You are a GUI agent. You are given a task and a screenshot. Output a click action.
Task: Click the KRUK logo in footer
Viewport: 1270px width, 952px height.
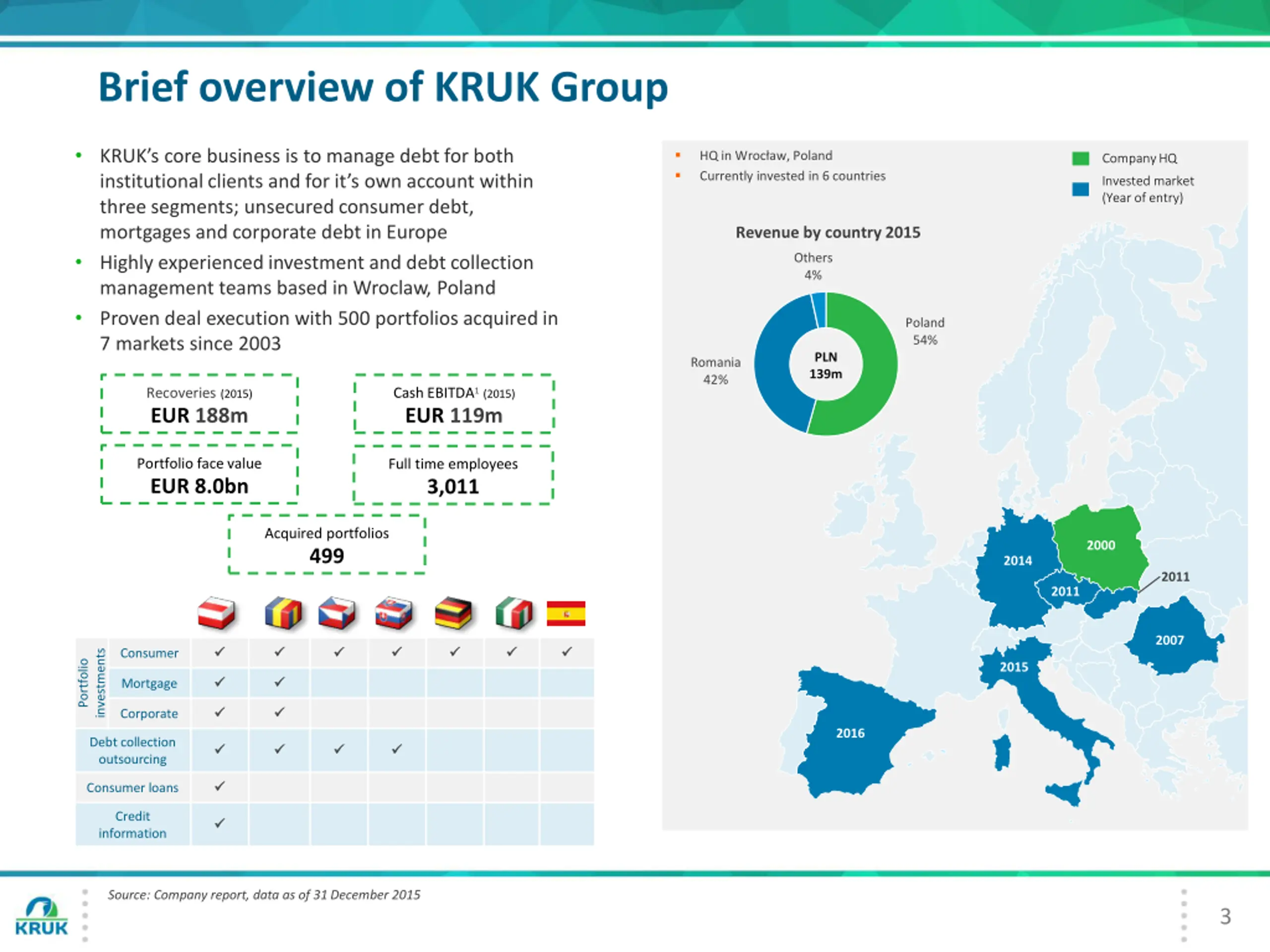41,916
